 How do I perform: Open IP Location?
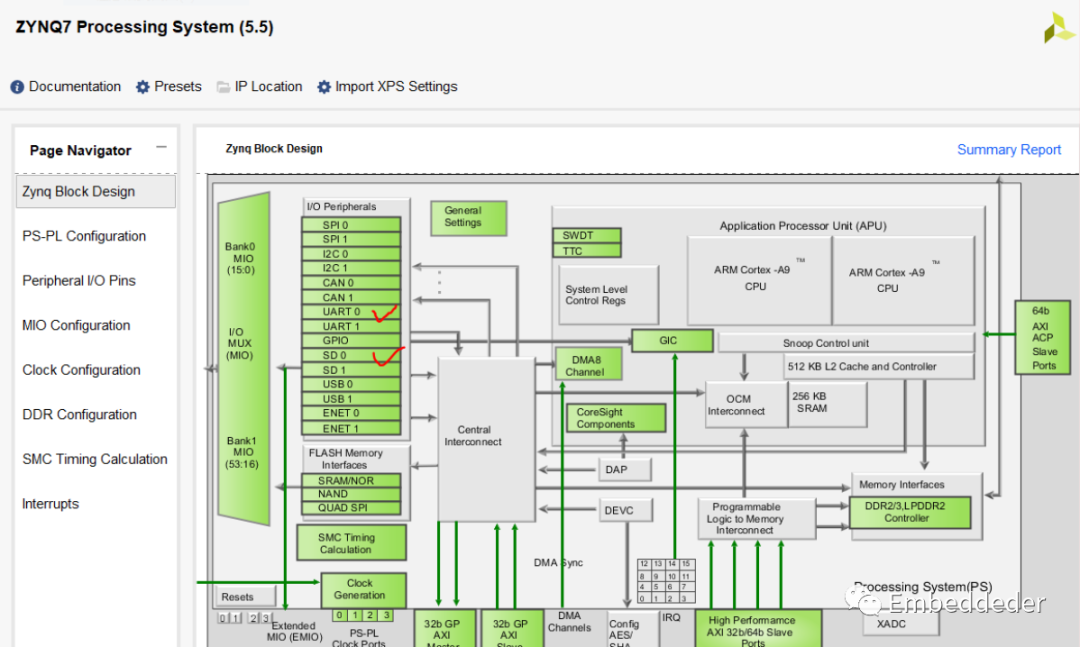click(x=268, y=87)
